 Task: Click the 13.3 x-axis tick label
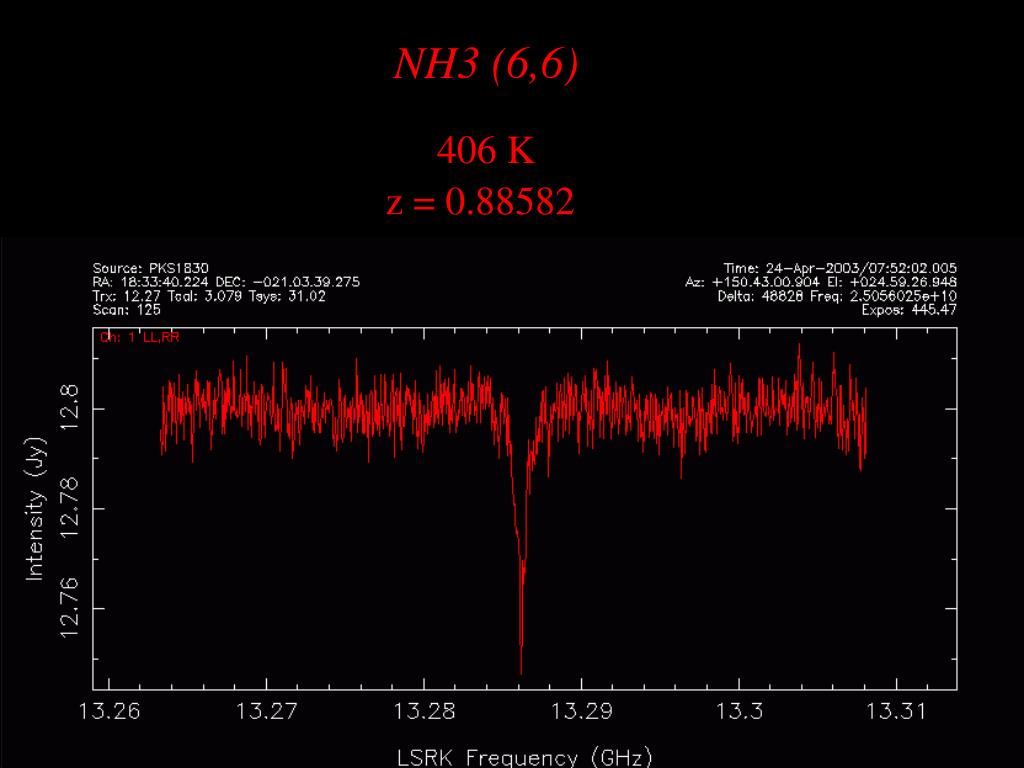[x=739, y=711]
